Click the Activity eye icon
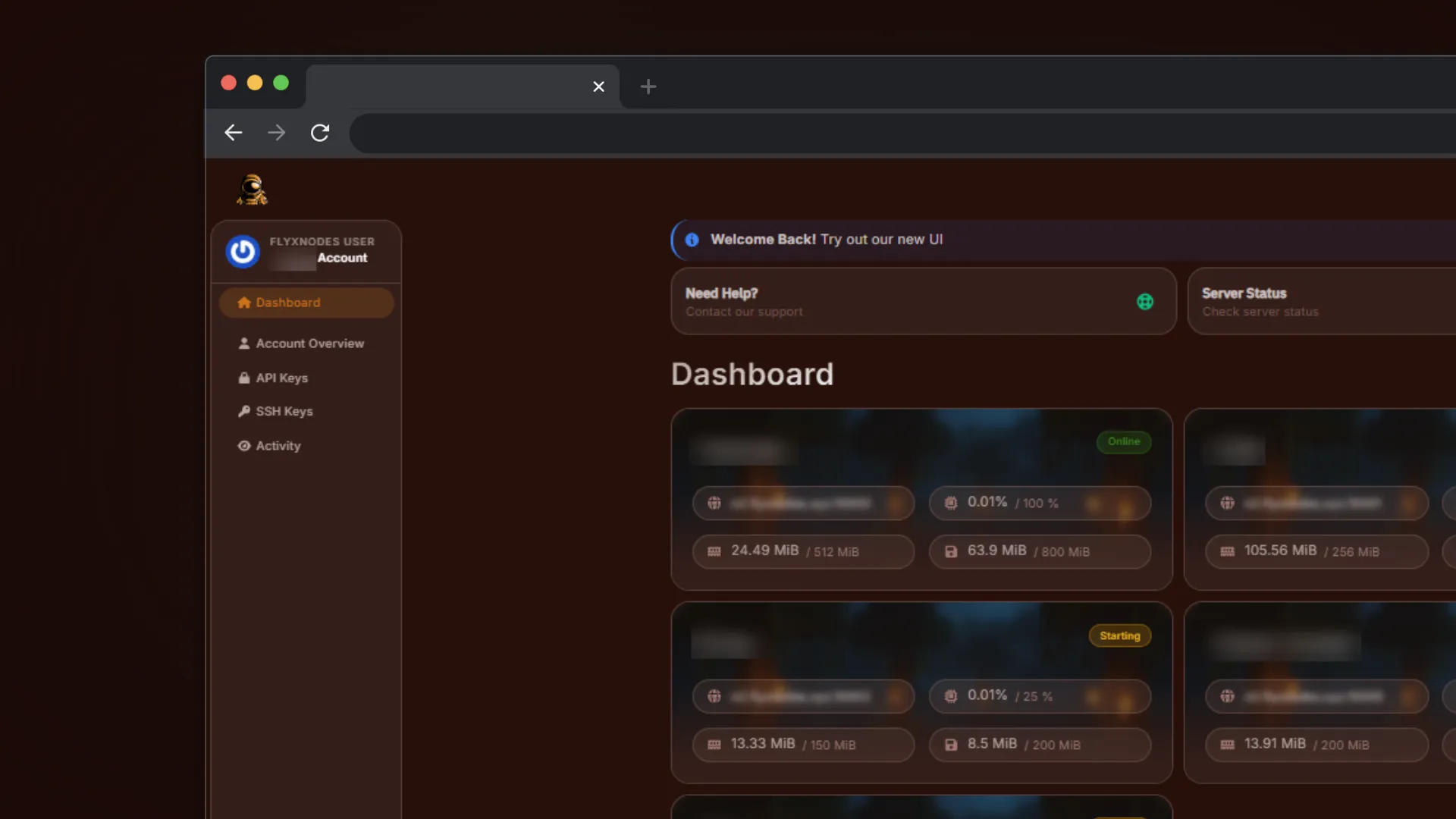1456x819 pixels. tap(243, 446)
